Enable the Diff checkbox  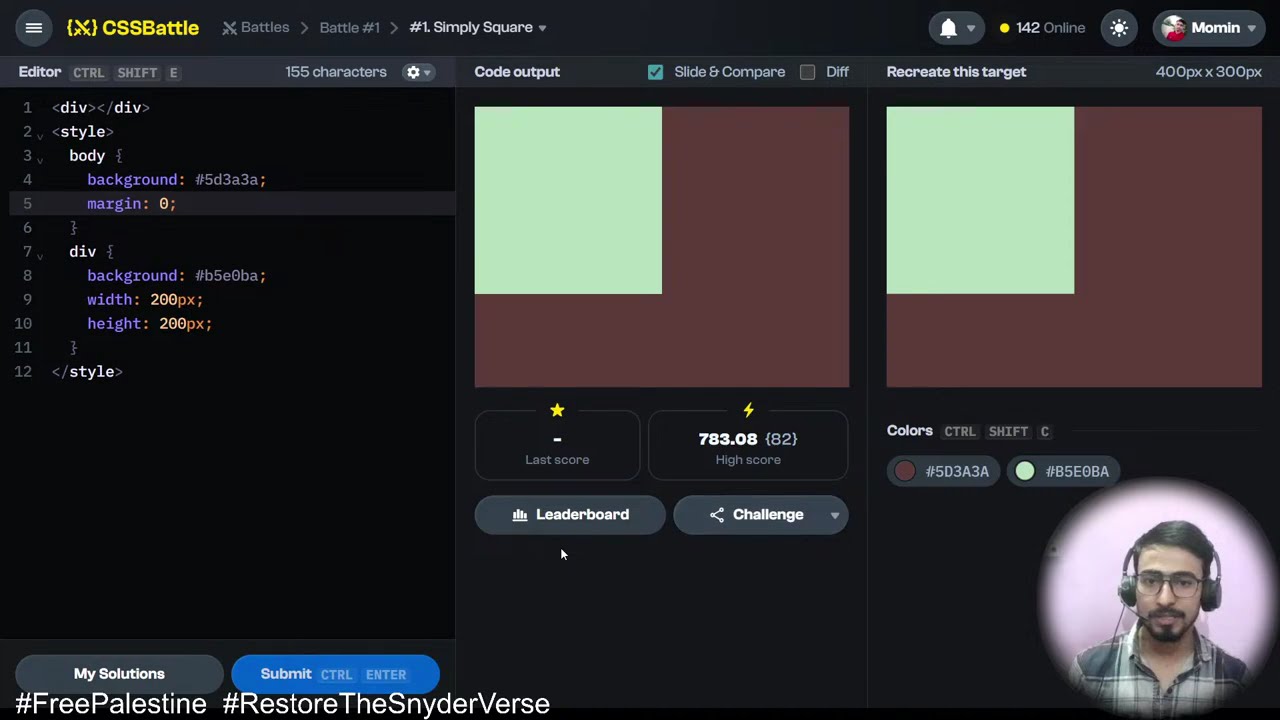[807, 72]
